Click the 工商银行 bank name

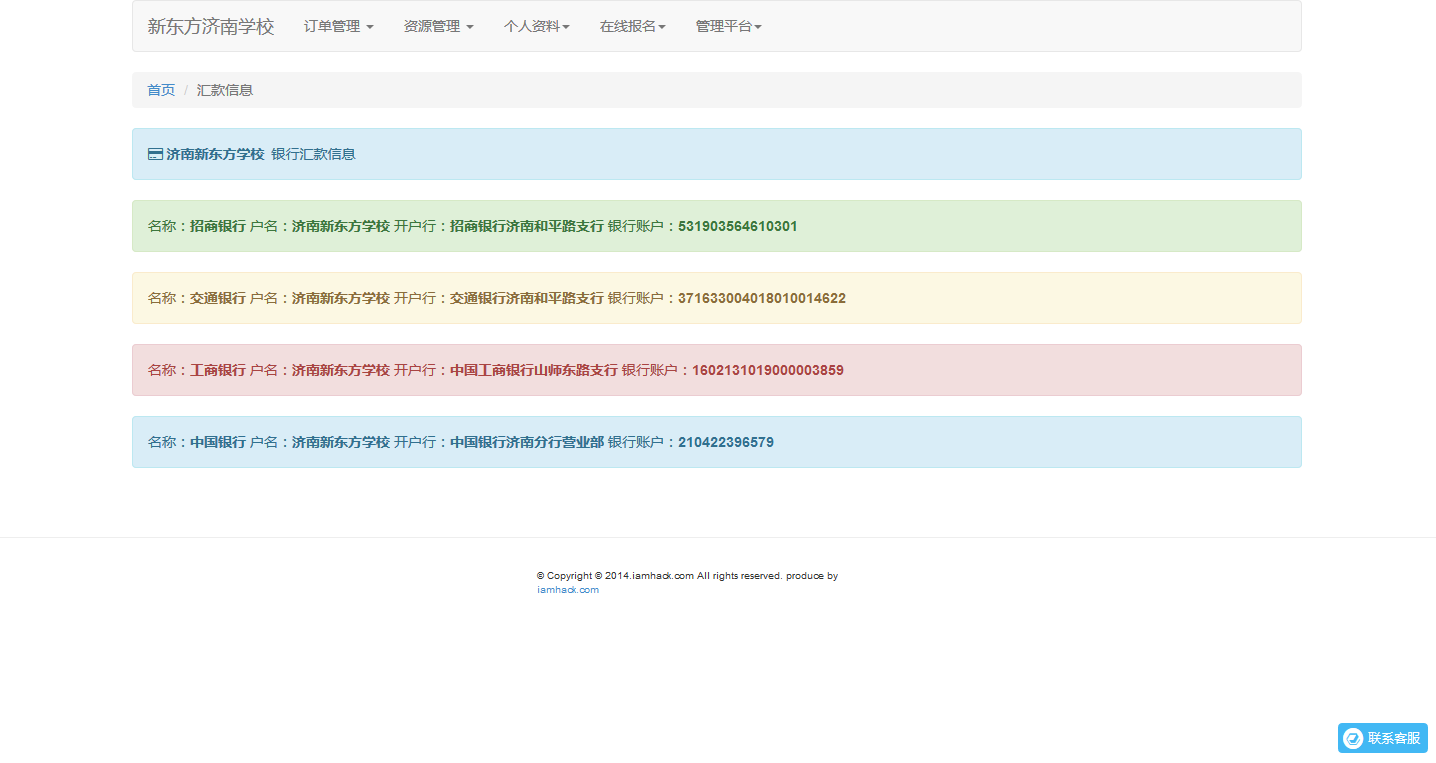tap(218, 370)
